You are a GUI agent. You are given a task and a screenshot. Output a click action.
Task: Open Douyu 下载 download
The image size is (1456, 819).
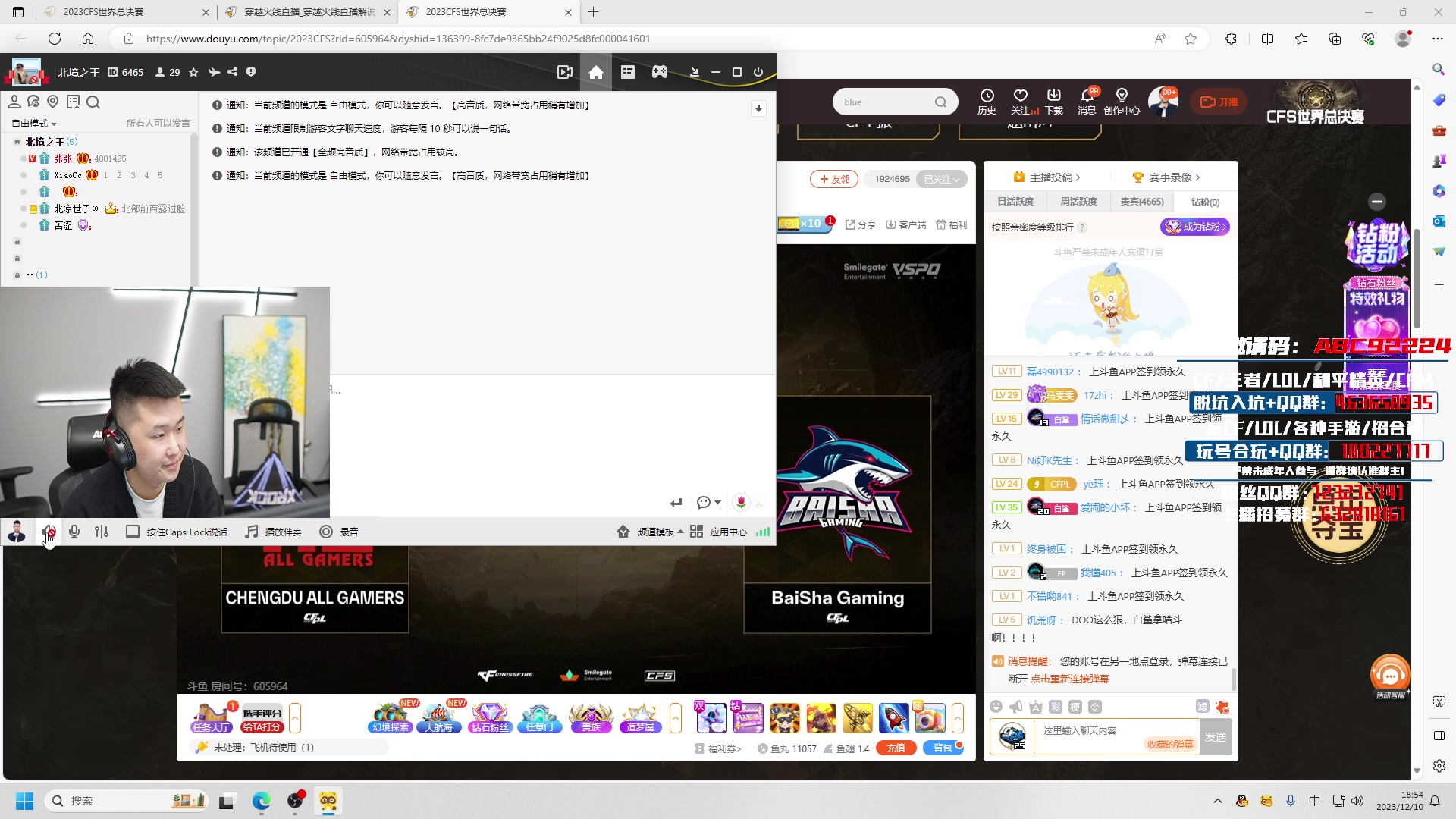(1054, 102)
